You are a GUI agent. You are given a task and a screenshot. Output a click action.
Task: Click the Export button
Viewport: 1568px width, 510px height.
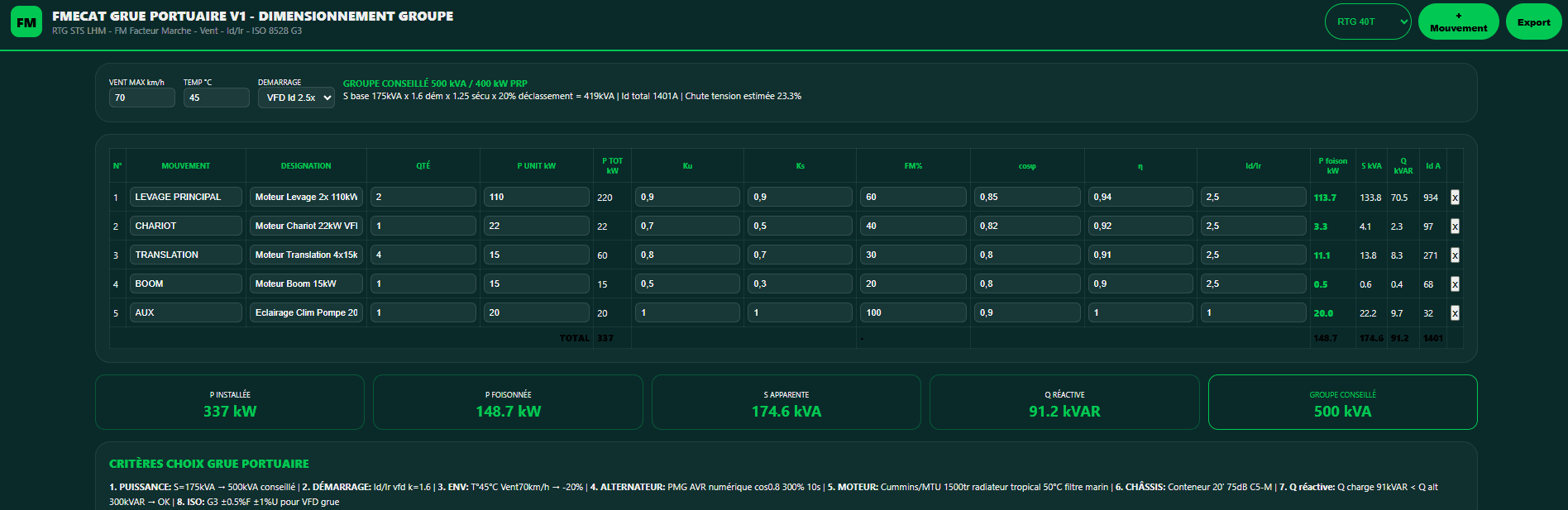pos(1533,21)
